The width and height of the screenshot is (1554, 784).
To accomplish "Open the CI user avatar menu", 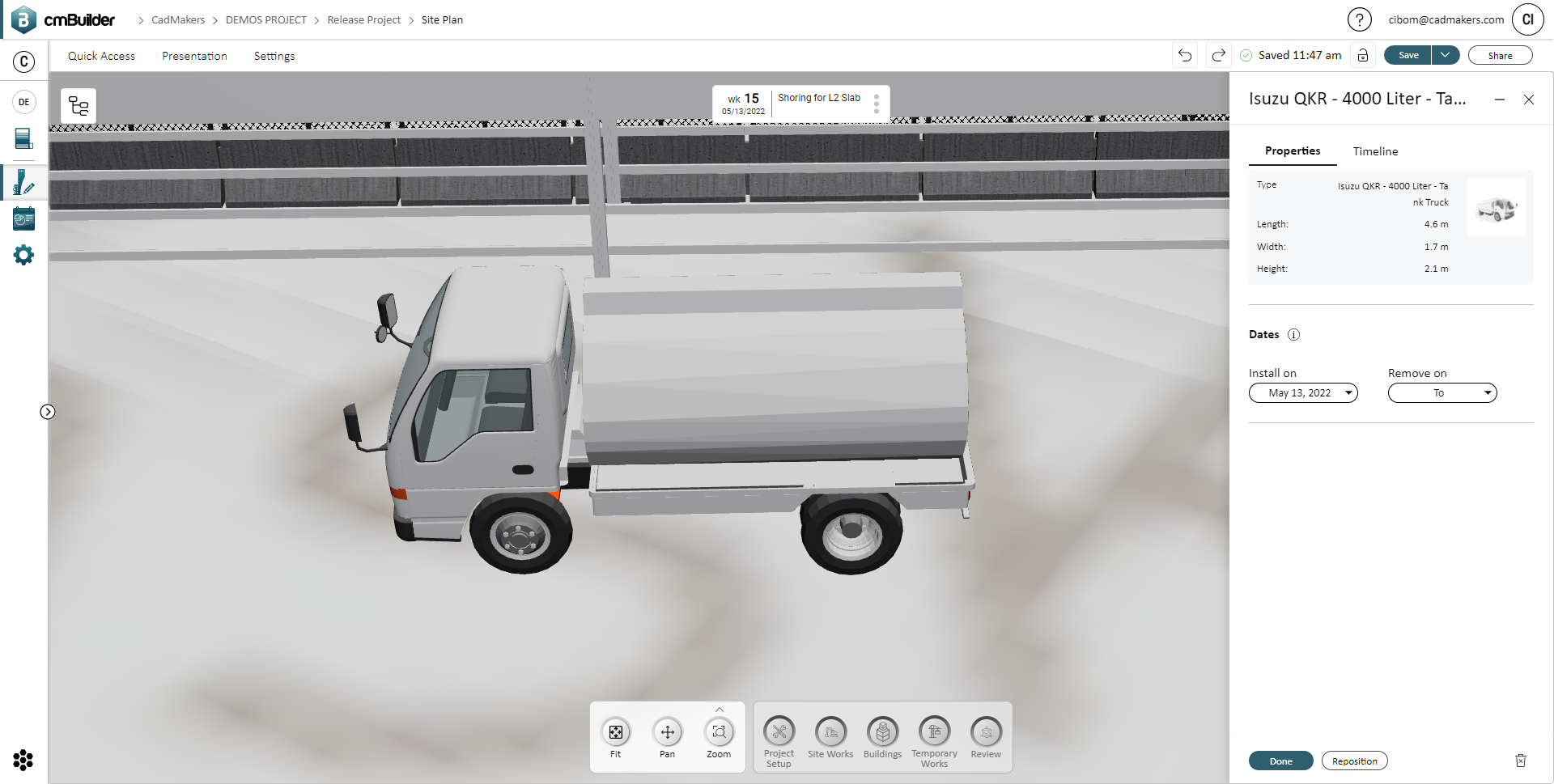I will [x=1528, y=19].
